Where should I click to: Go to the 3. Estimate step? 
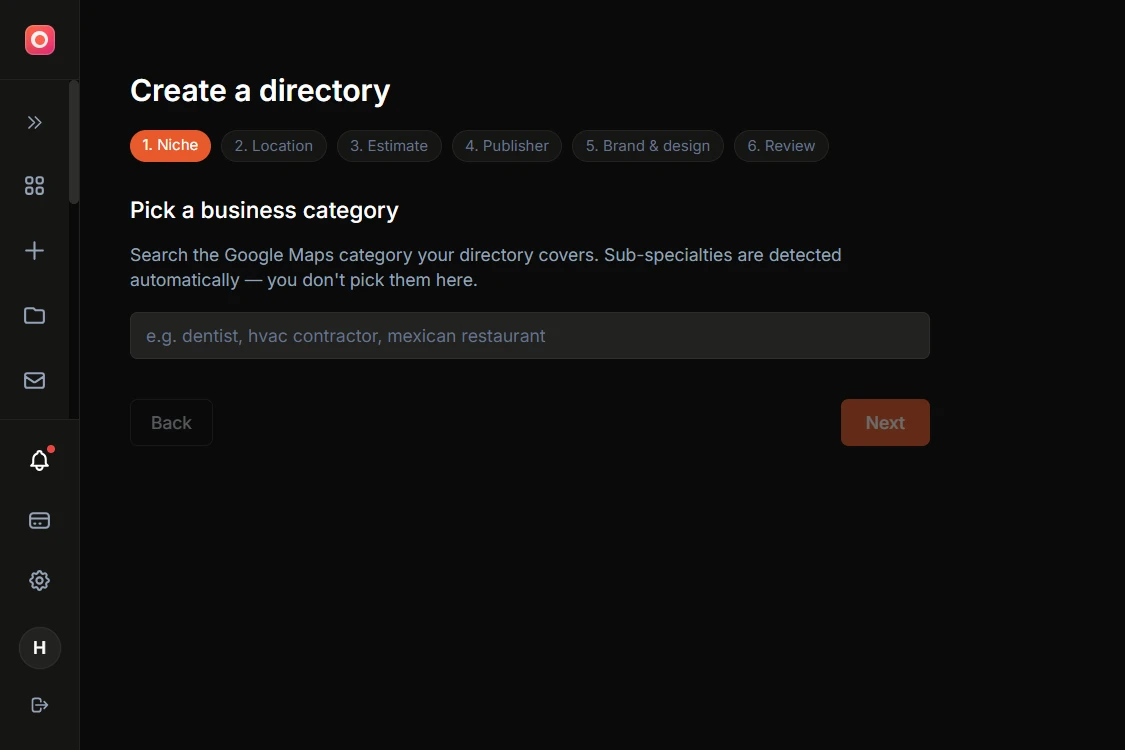(389, 146)
